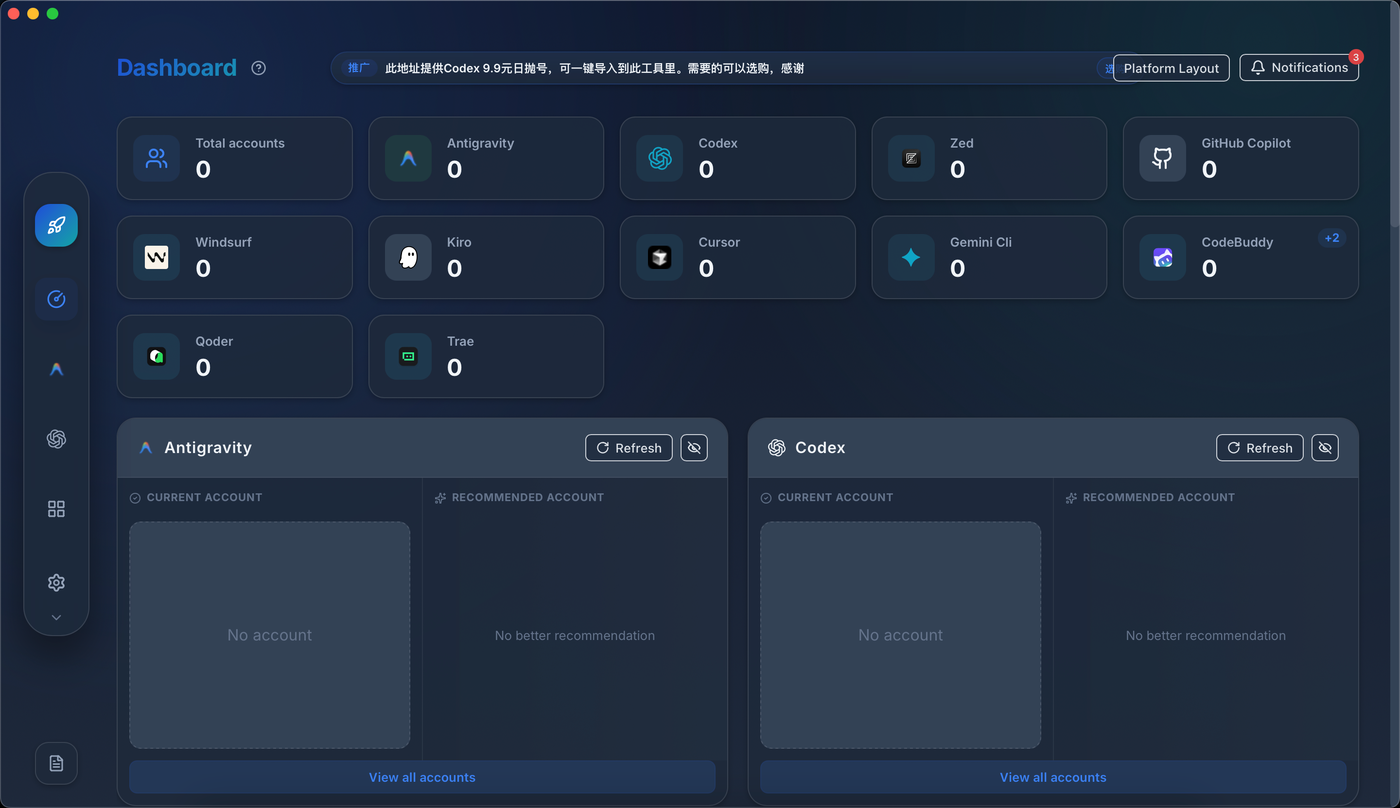Expand the sidebar with the down chevron
Screen dimensions: 1400x808
[x=56, y=618]
